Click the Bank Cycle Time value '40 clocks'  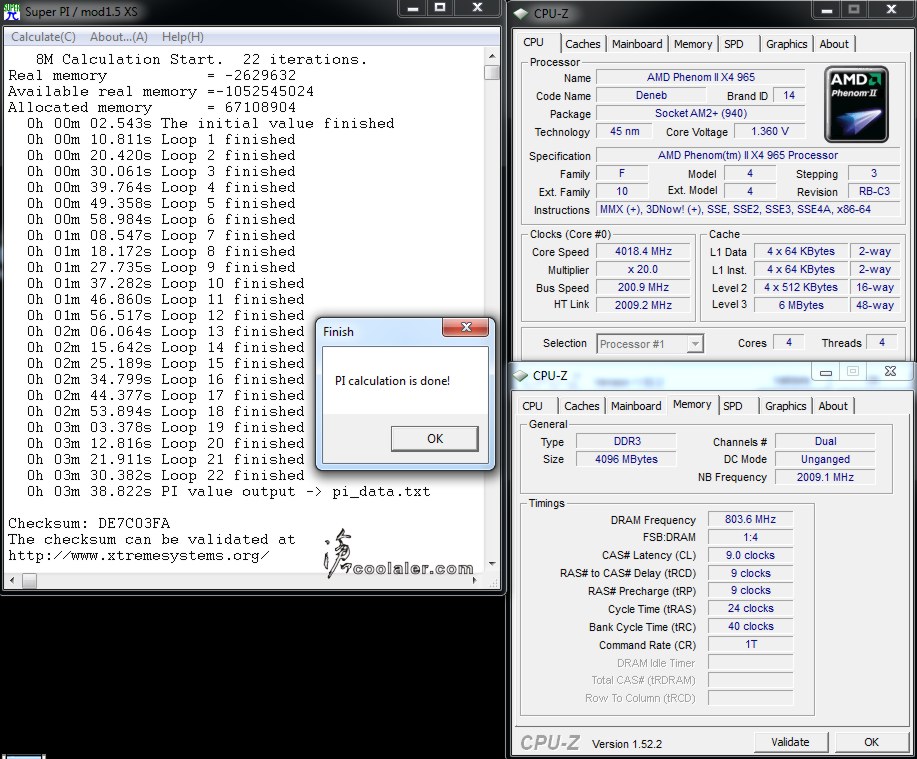point(750,626)
